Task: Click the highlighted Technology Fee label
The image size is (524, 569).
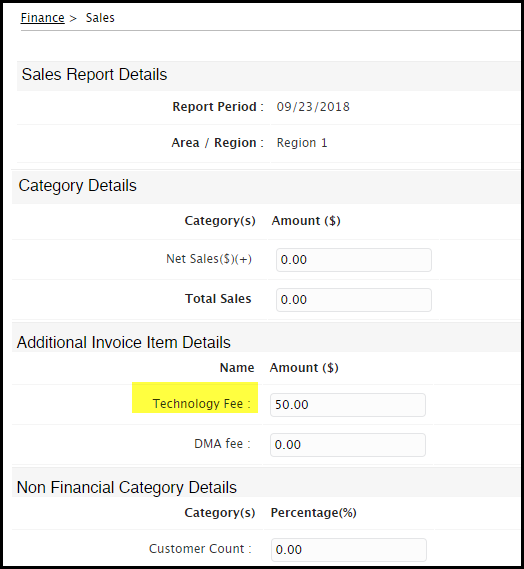Action: coord(201,403)
